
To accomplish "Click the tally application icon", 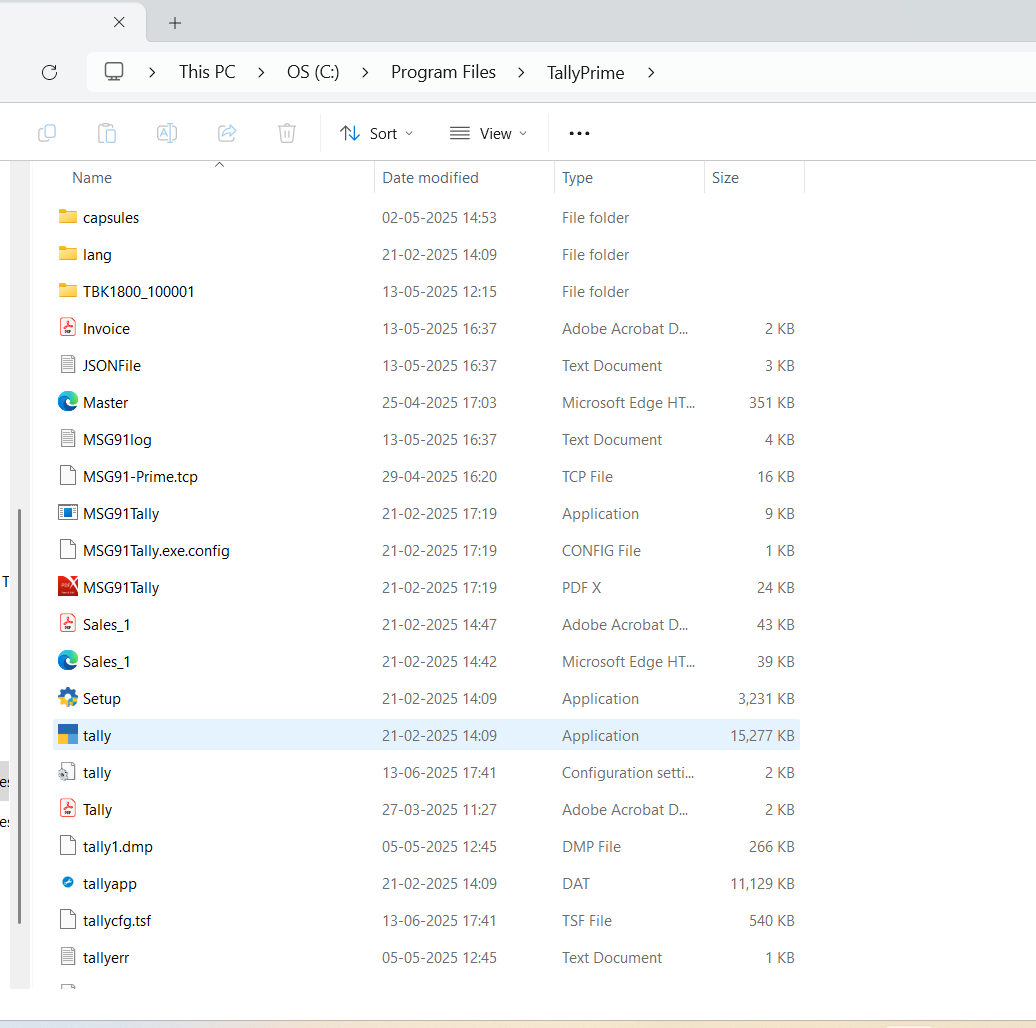I will (x=67, y=735).
